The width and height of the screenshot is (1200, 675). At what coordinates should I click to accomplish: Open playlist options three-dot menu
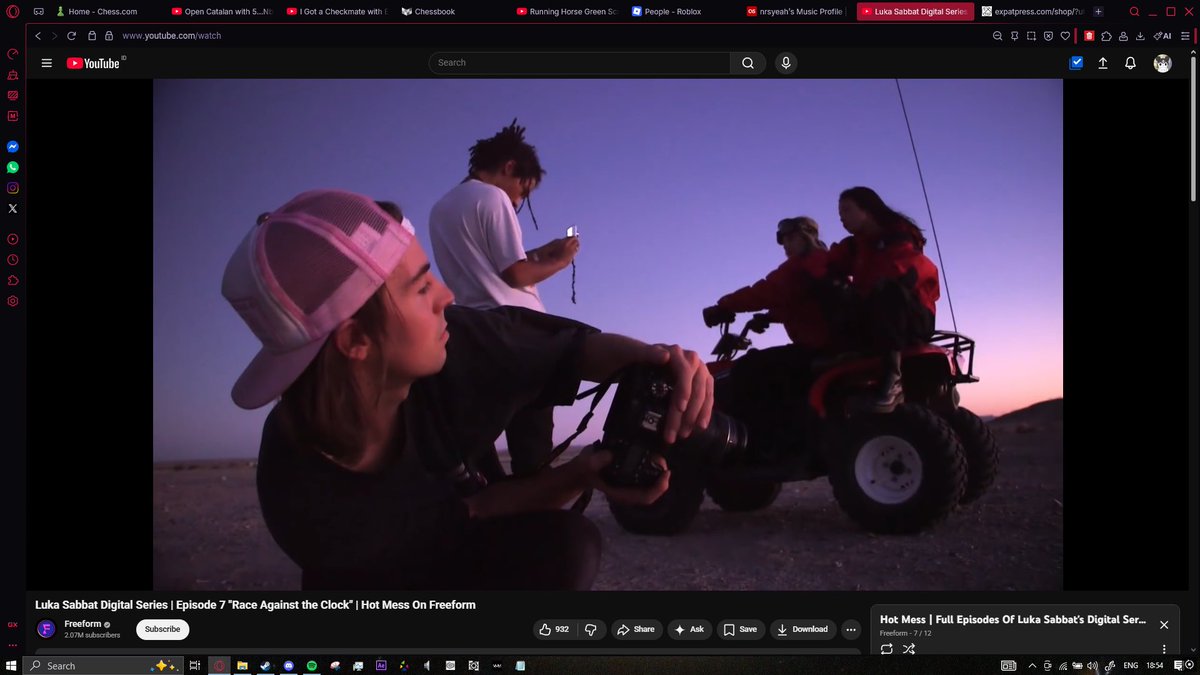click(x=1164, y=649)
